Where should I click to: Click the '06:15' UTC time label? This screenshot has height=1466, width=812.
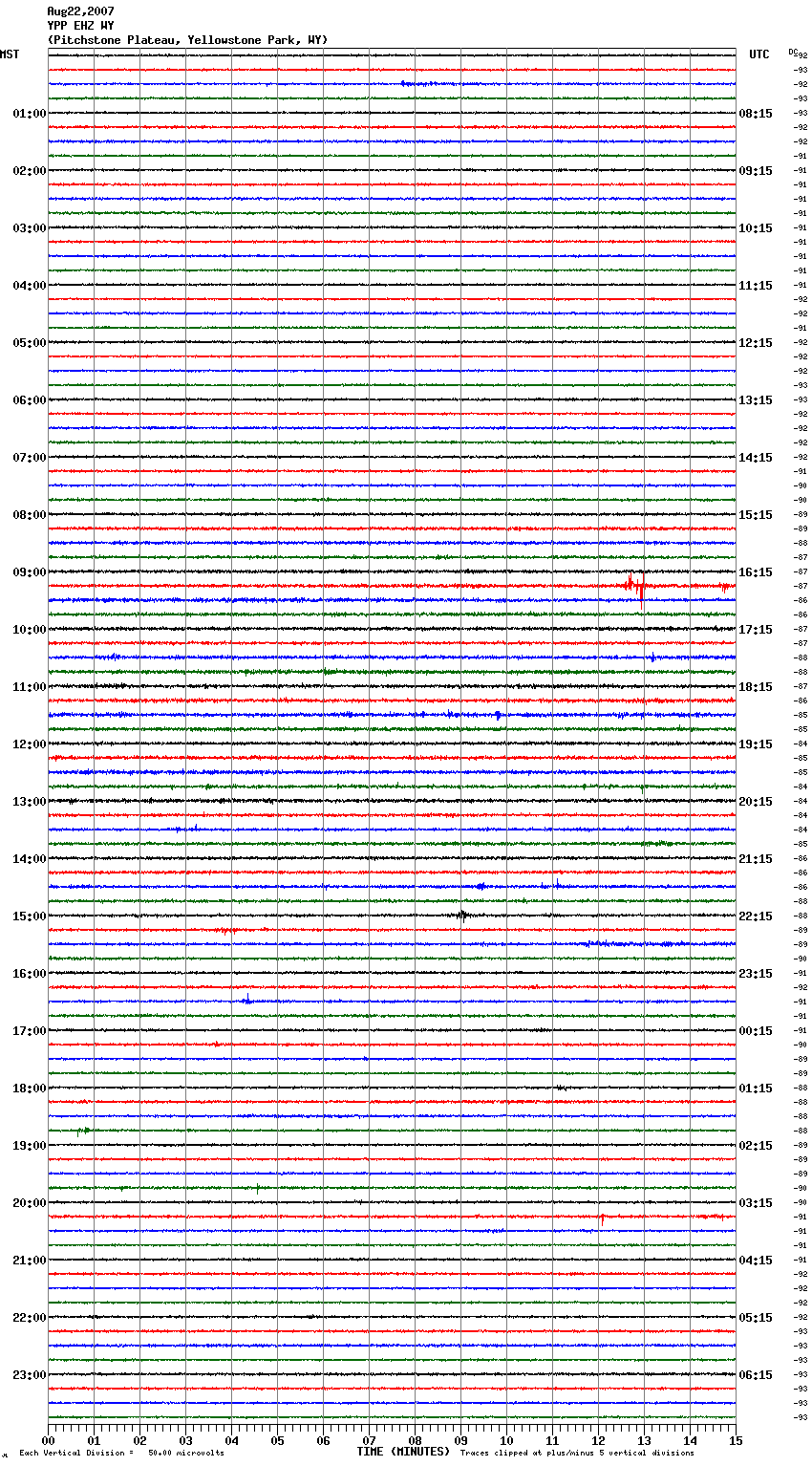coord(756,1375)
